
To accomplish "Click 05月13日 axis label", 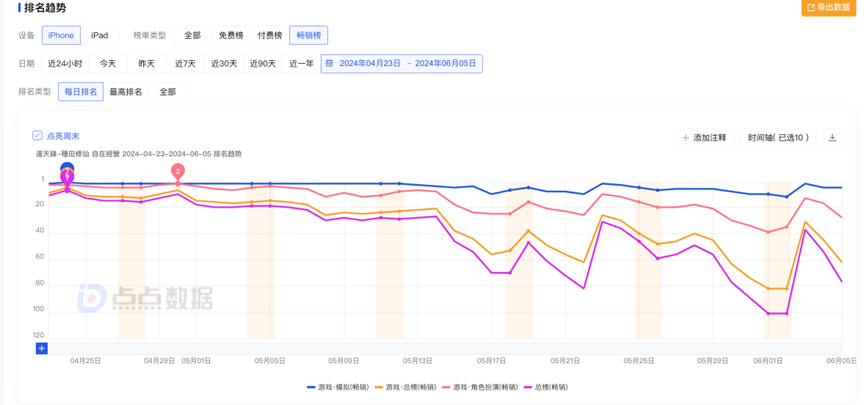I will [418, 361].
